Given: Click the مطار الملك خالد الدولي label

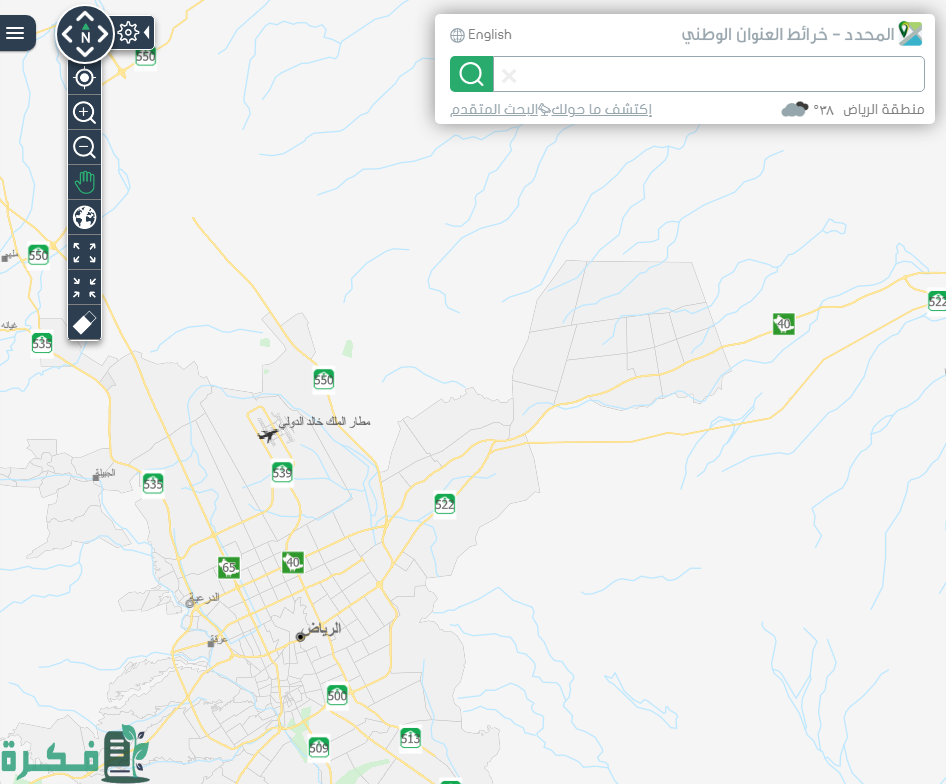Looking at the screenshot, I should pyautogui.click(x=325, y=421).
